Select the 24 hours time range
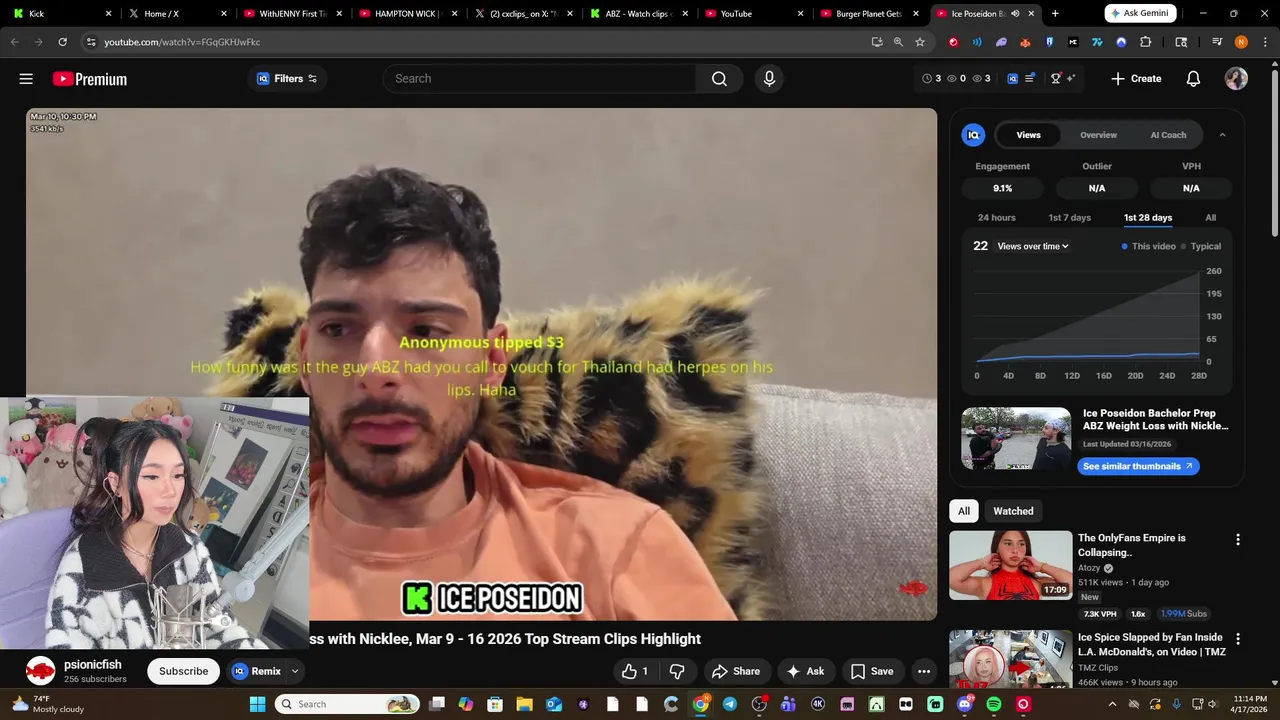Image resolution: width=1280 pixels, height=720 pixels. [x=996, y=218]
